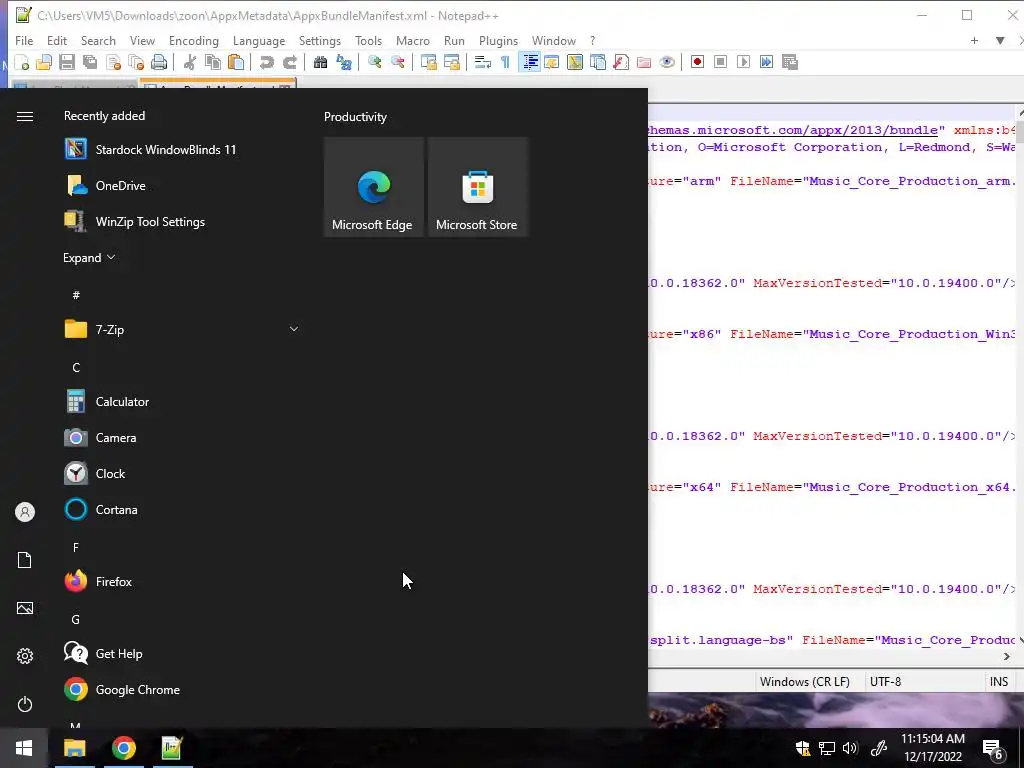This screenshot has width=1024, height=768.
Task: Open the Replace toolbar icon
Action: point(344,62)
